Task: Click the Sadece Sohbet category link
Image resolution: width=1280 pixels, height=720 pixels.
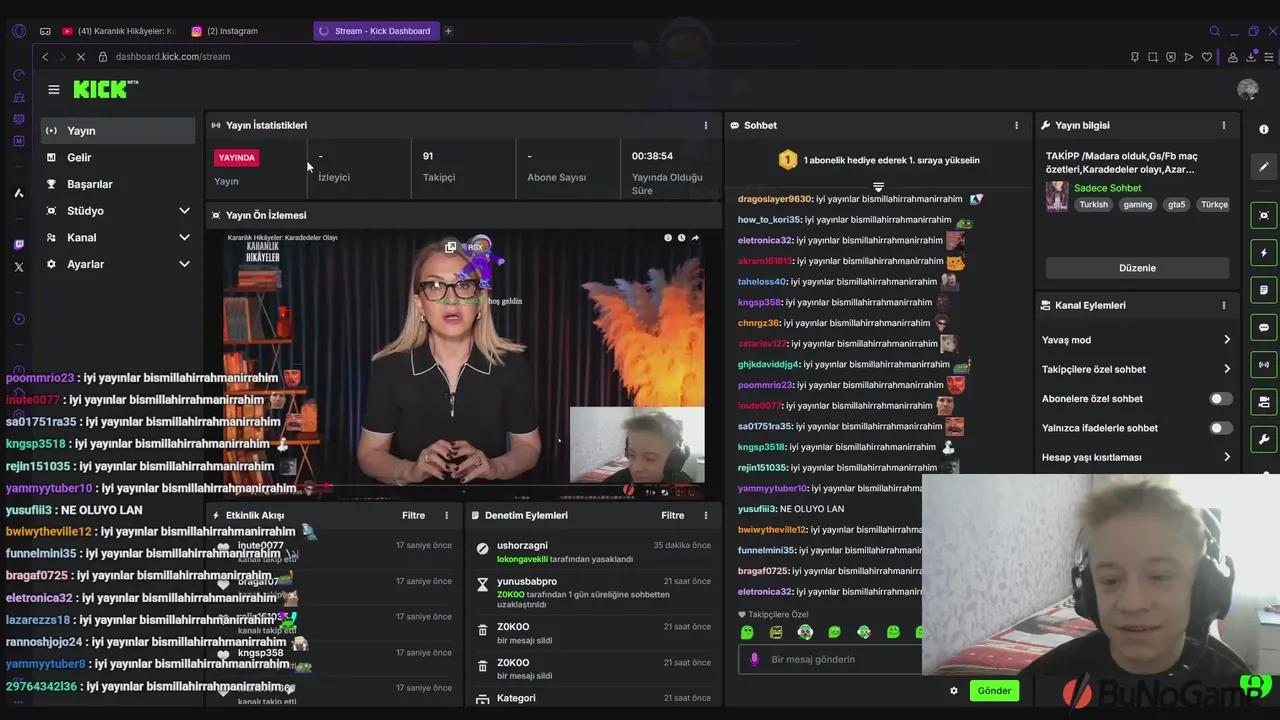Action: click(x=1107, y=188)
